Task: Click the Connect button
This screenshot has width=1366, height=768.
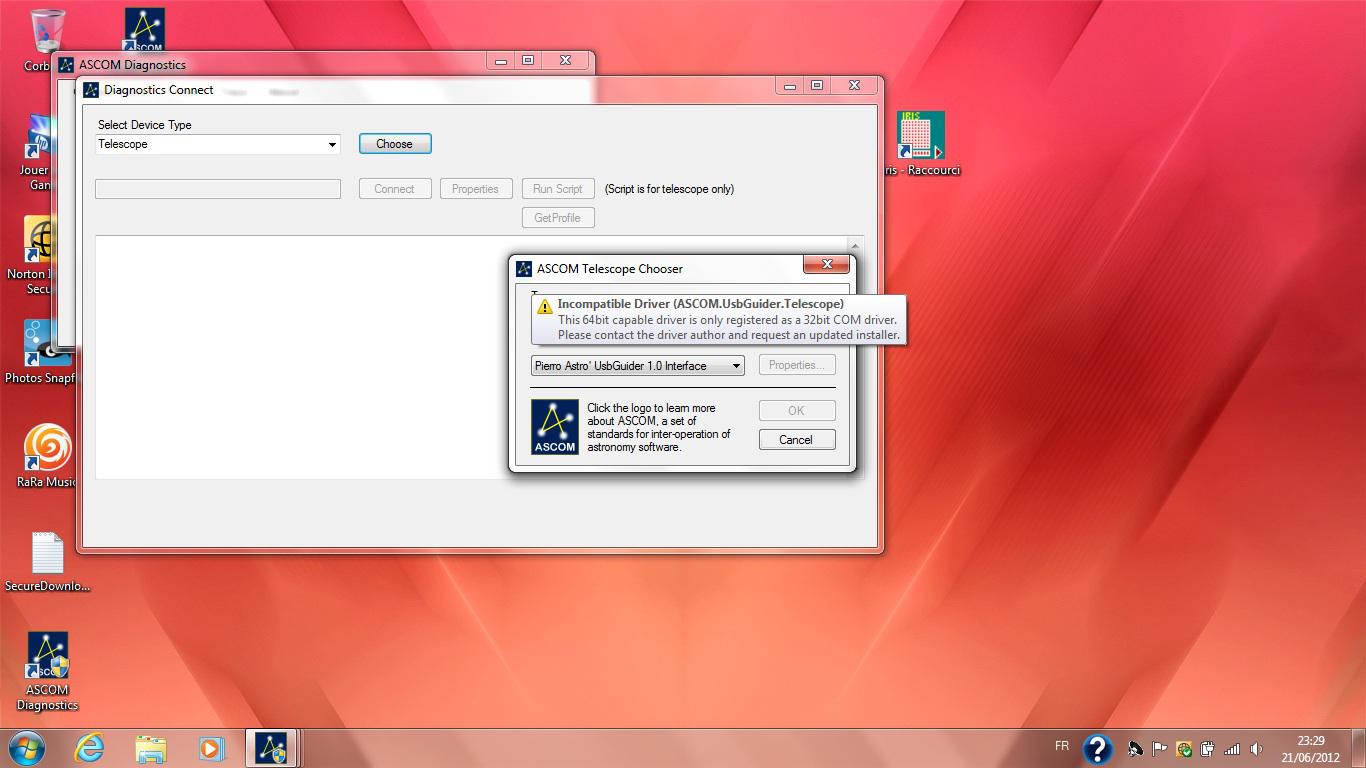Action: point(394,189)
